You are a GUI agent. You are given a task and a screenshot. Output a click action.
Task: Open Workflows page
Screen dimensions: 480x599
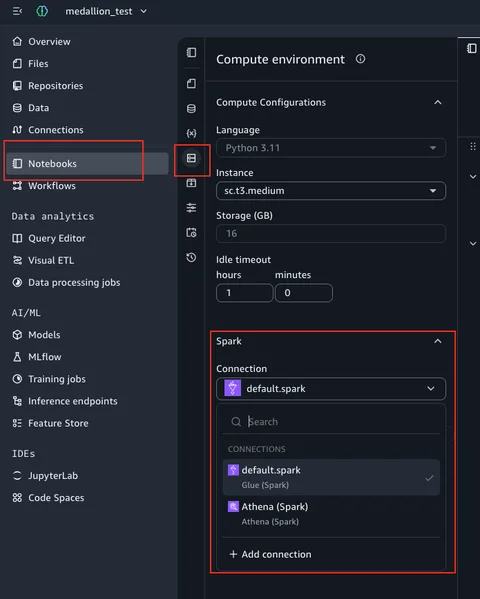tap(44, 186)
